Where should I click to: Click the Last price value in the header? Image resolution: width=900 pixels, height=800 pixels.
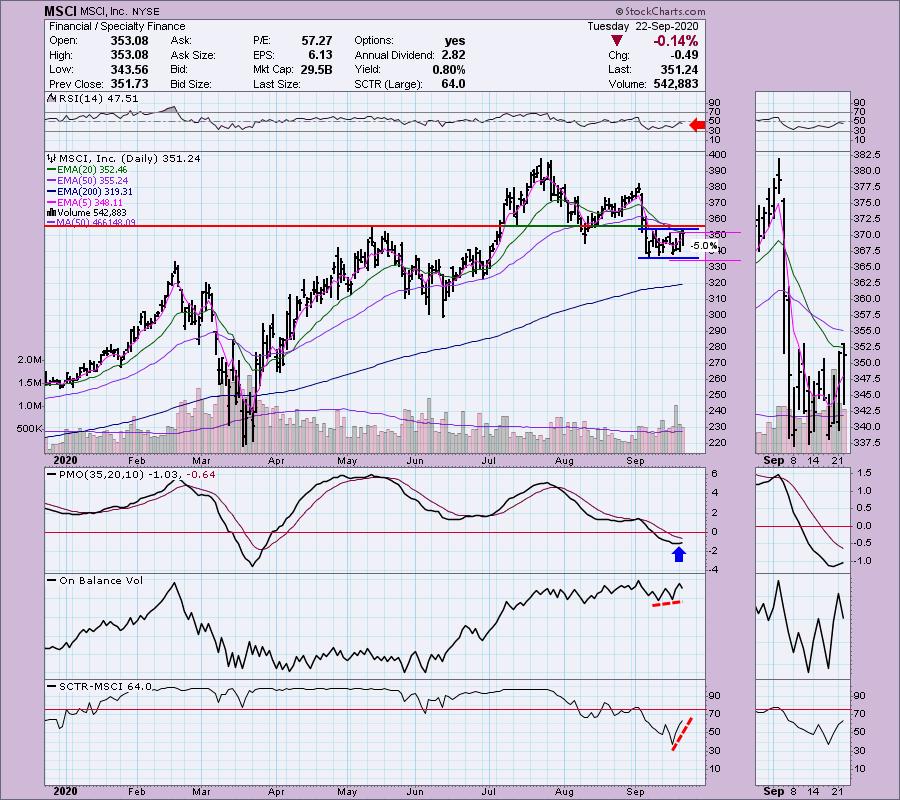tap(680, 69)
